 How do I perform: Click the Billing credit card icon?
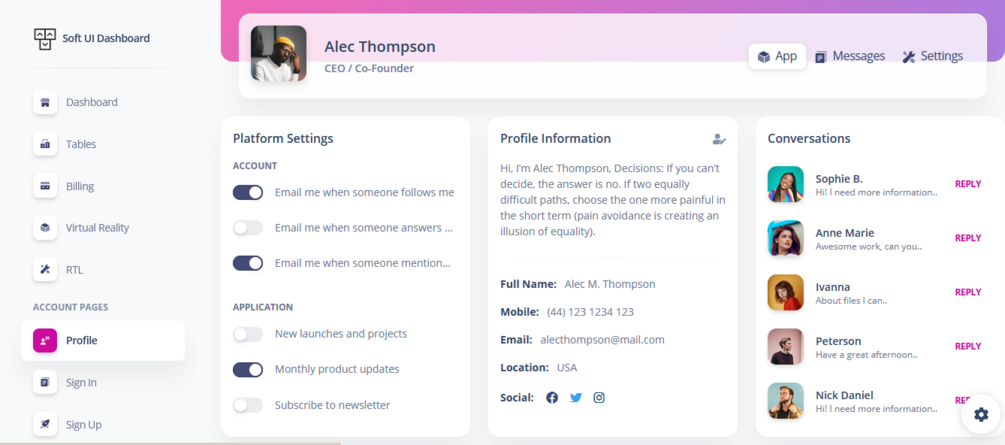click(45, 186)
